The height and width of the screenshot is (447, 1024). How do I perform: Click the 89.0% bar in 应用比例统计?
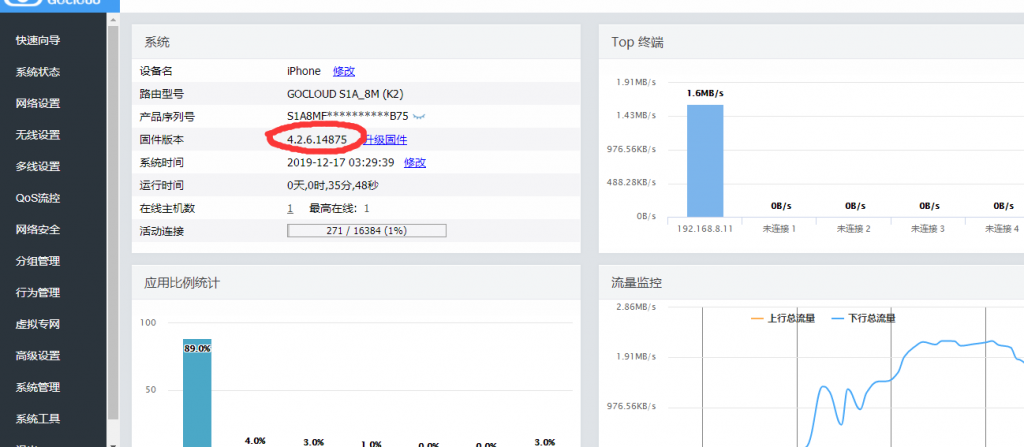[196, 395]
